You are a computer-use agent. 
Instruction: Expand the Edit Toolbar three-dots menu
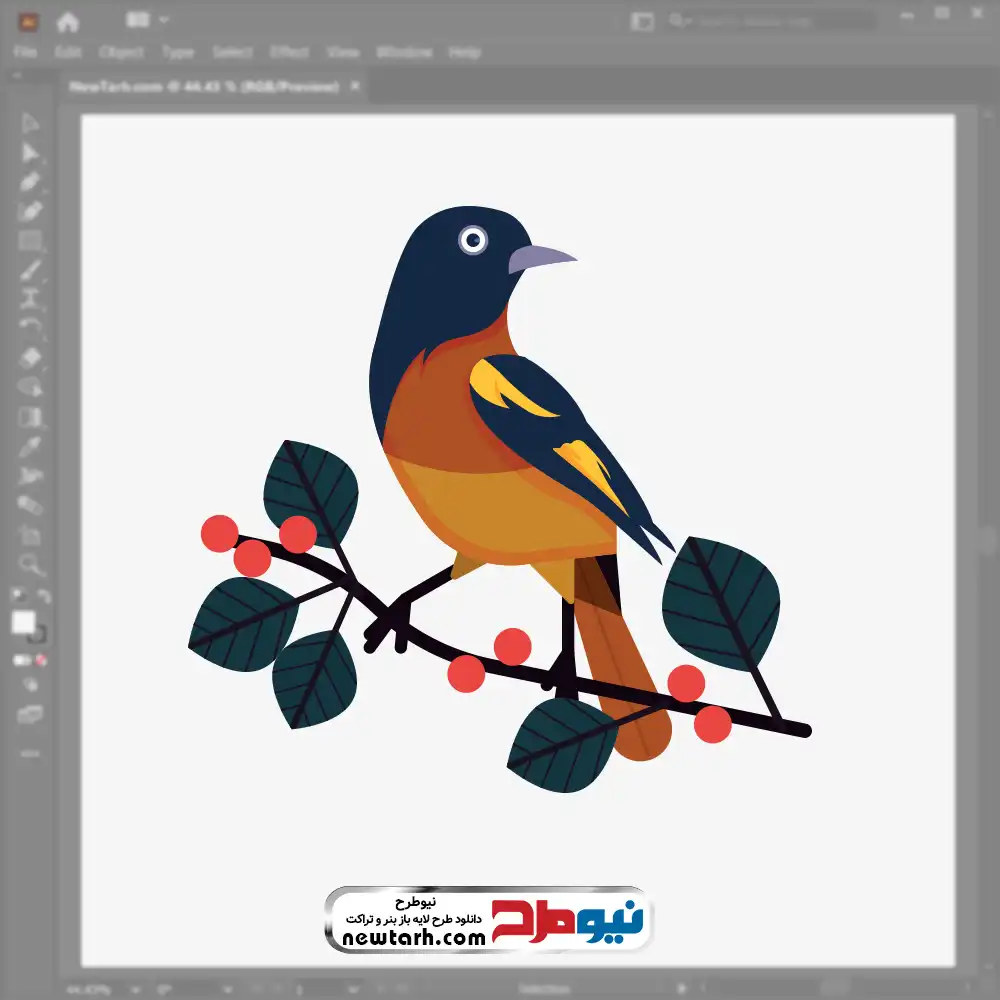click(30, 752)
